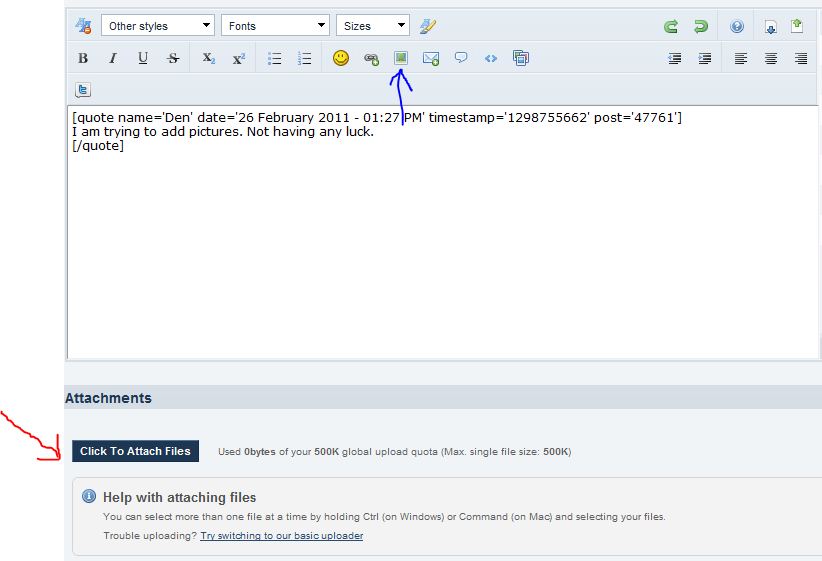
Task: Click the insert image icon
Action: click(401, 59)
